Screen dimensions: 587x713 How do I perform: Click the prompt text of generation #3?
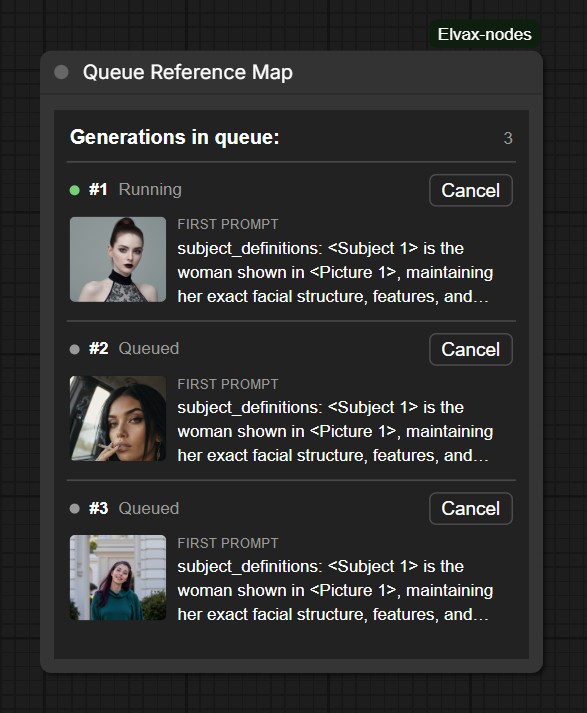tap(335, 591)
